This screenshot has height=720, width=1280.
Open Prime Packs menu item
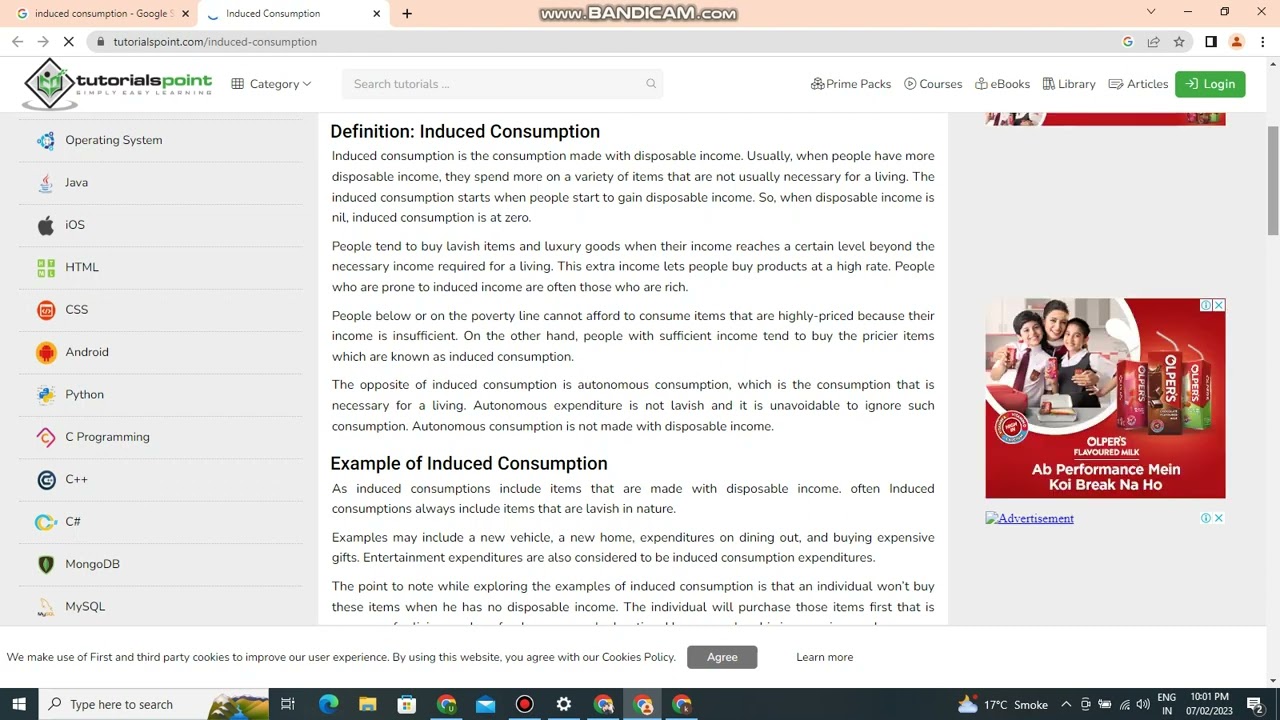click(x=850, y=84)
